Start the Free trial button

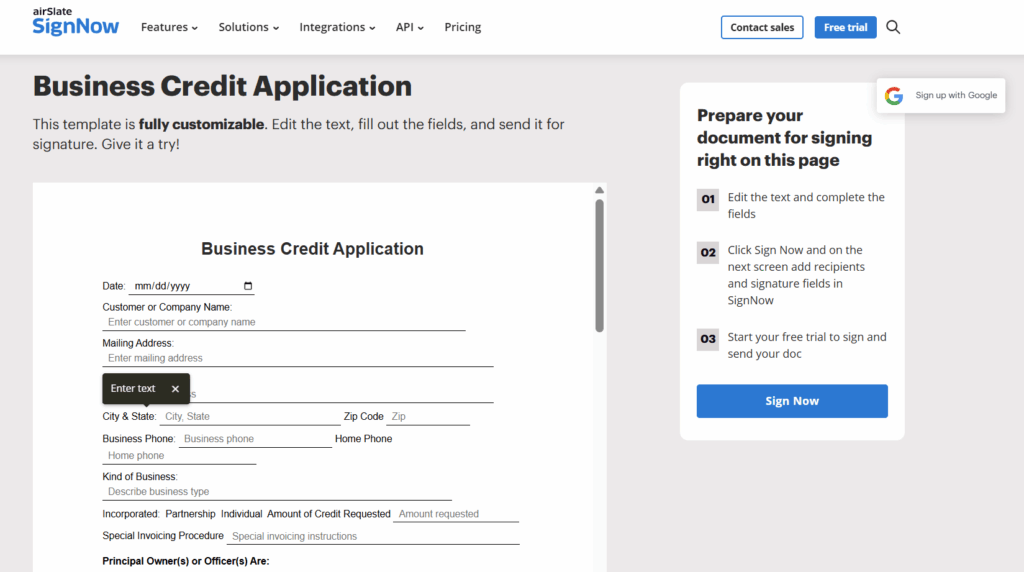[845, 27]
